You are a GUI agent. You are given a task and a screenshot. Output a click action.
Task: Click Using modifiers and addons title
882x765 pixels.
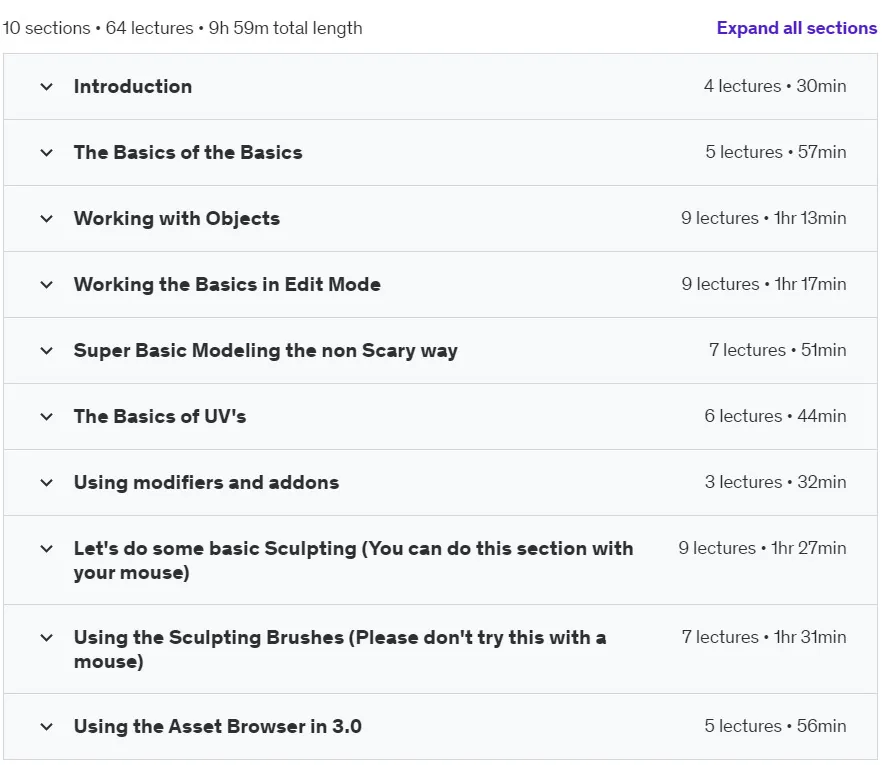[x=206, y=482]
